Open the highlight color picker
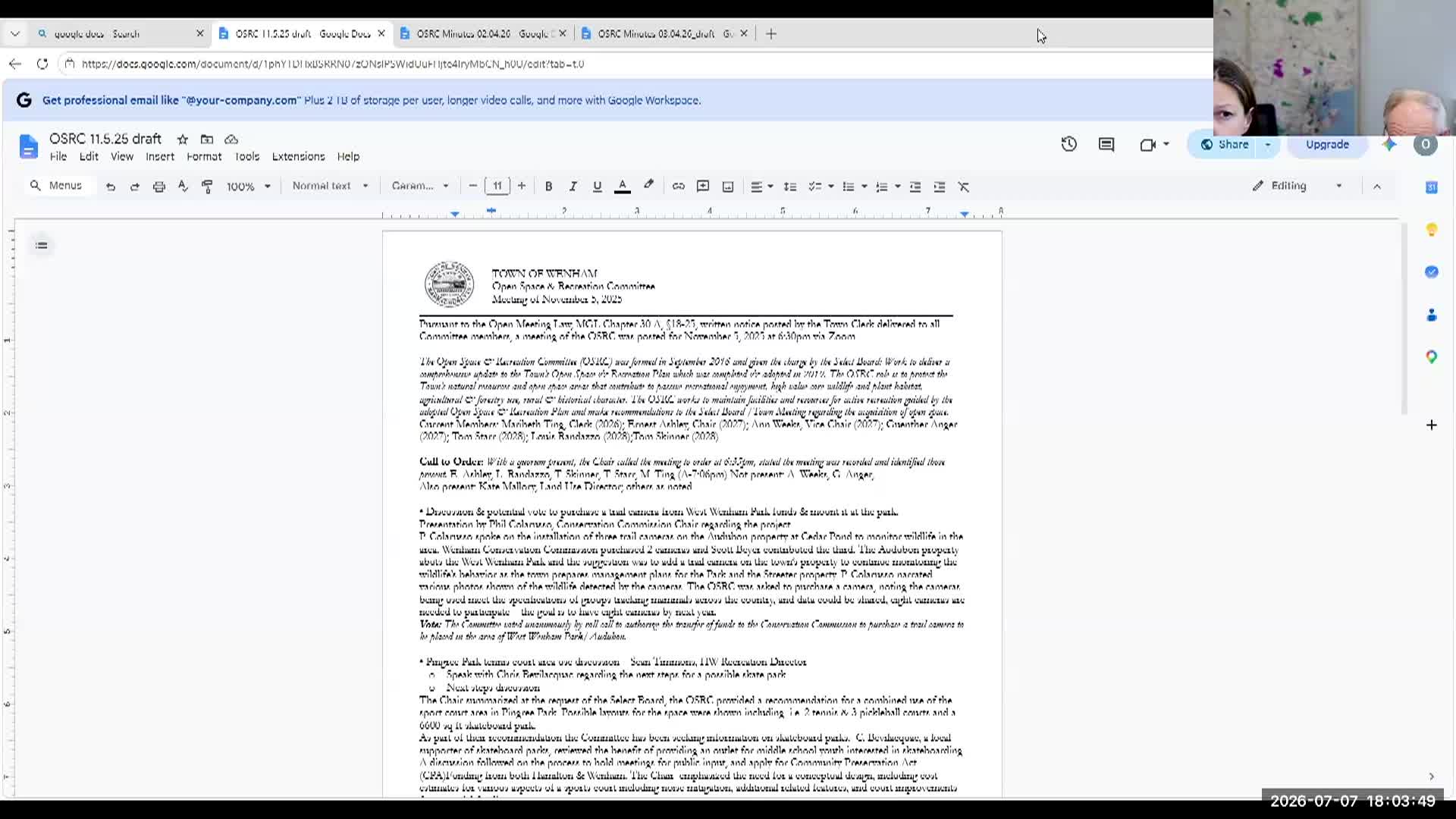The width and height of the screenshot is (1456, 819). point(648,186)
